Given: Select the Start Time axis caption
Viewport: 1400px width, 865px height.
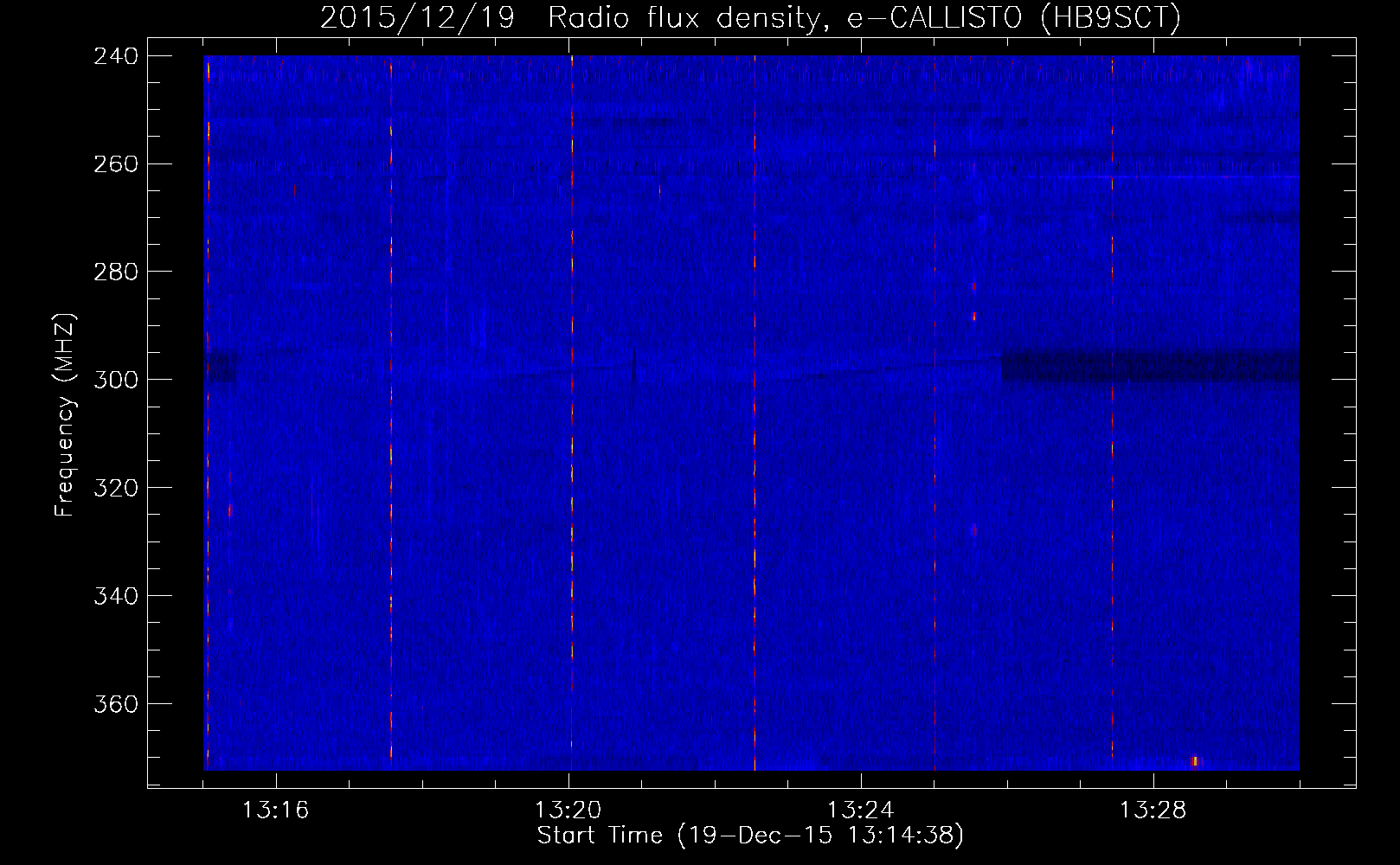Looking at the screenshot, I should coord(750,836).
